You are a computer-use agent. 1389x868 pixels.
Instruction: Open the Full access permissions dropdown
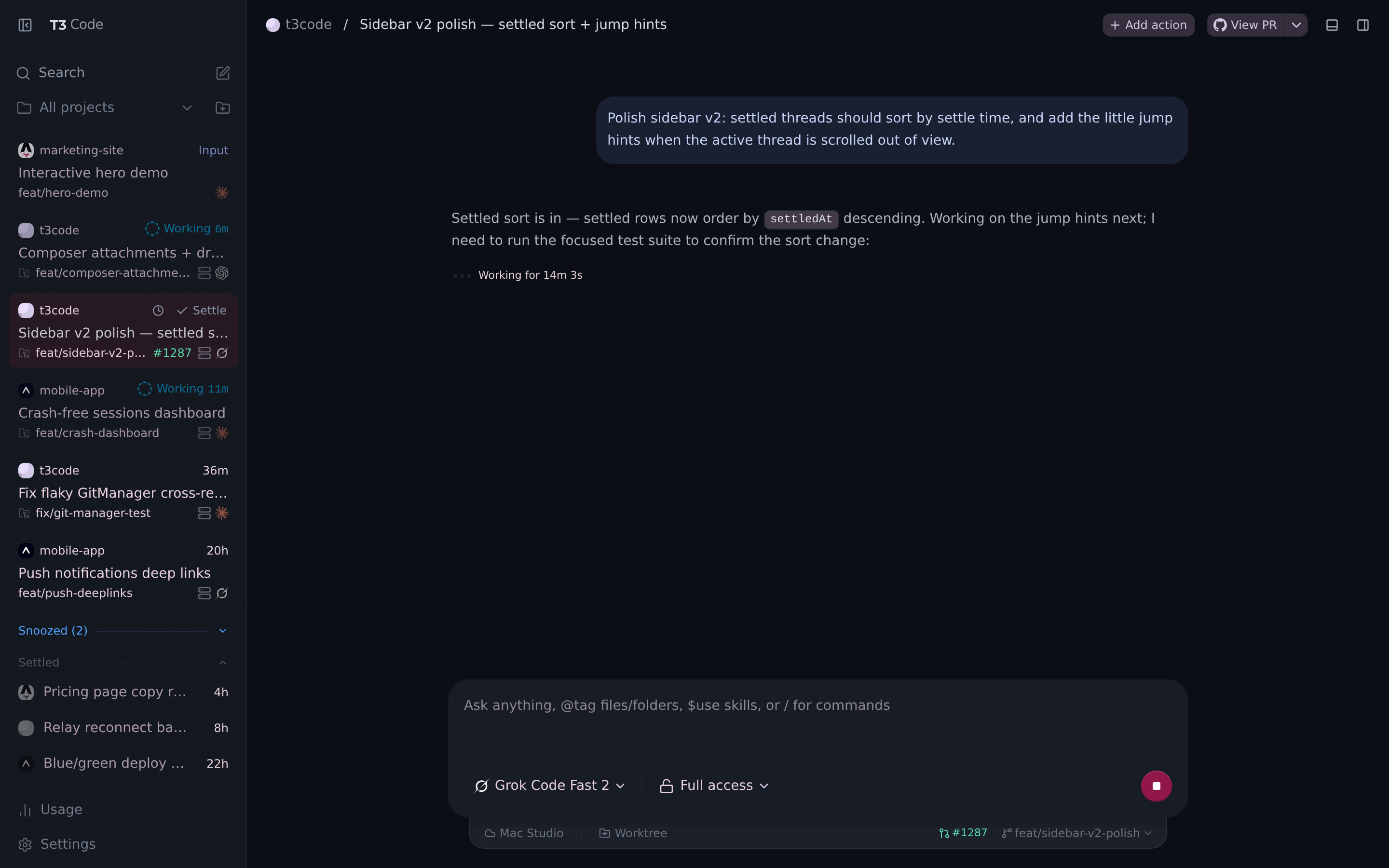(714, 786)
